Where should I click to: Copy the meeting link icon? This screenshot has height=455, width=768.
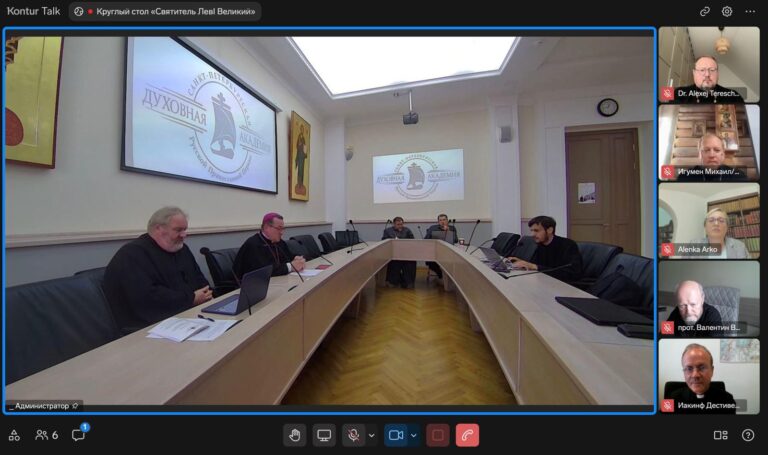[705, 11]
